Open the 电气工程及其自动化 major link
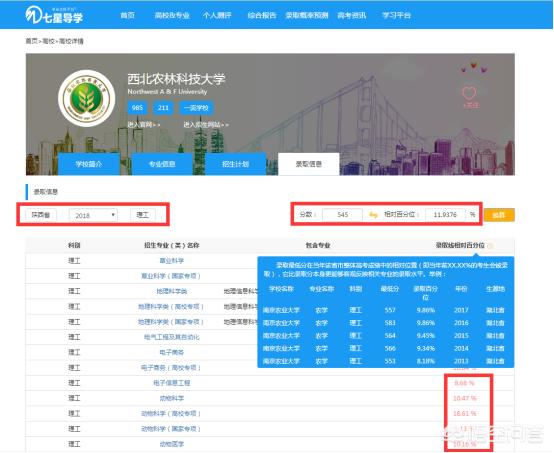This screenshot has height=453, width=554. [x=172, y=337]
